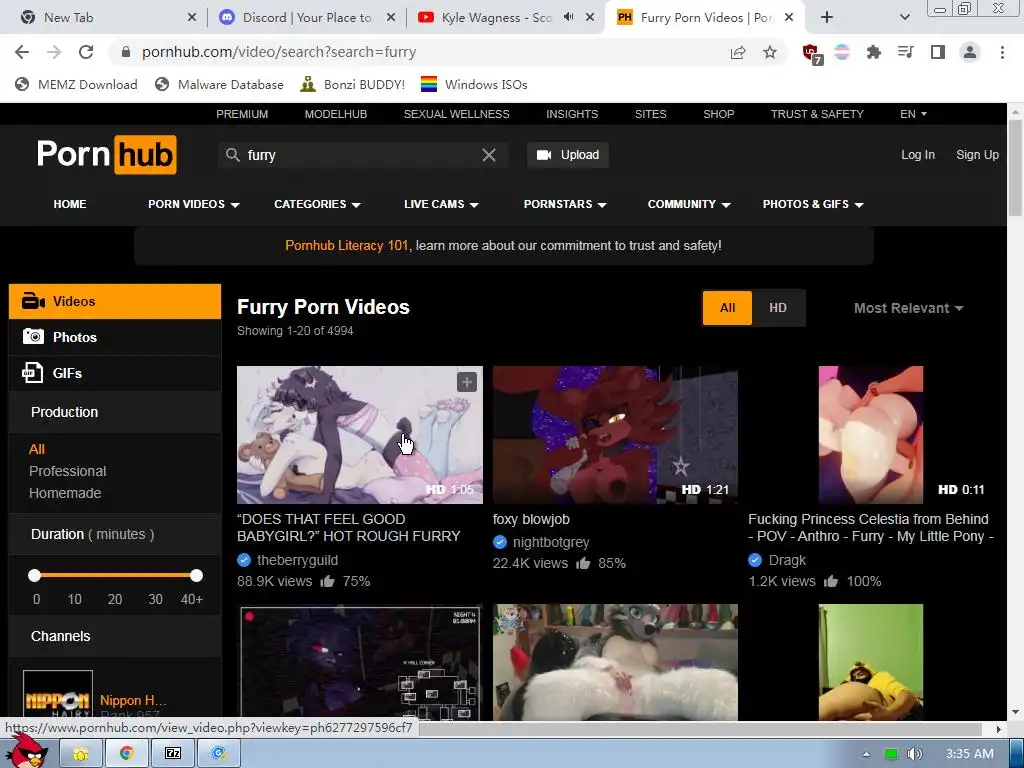The height and width of the screenshot is (768, 1024).
Task: Click the striped flag extension icon
Action: point(842,52)
